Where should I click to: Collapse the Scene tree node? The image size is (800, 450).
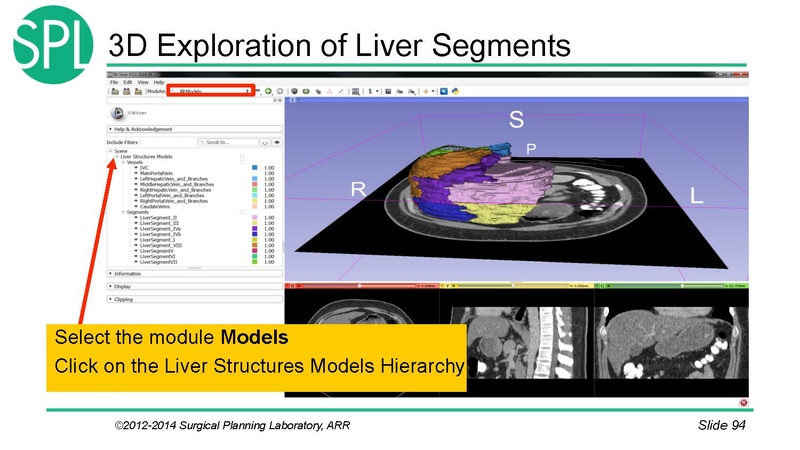110,151
